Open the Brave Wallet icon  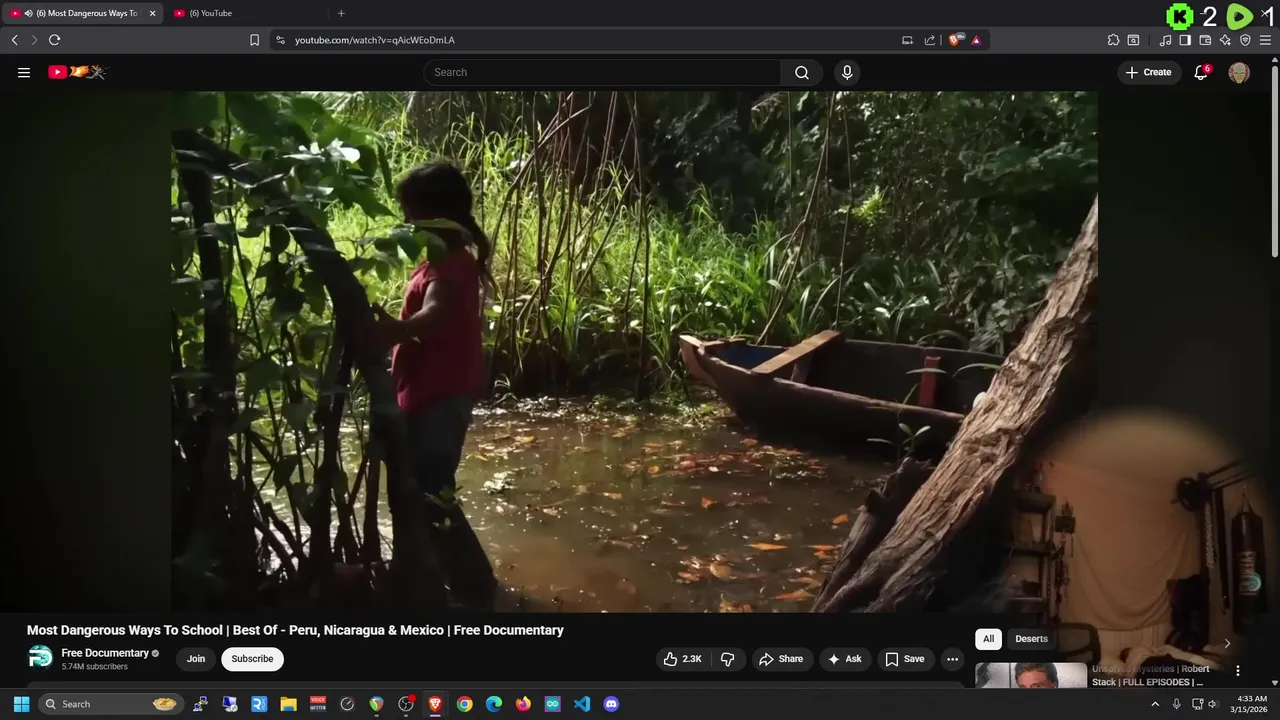[1205, 40]
